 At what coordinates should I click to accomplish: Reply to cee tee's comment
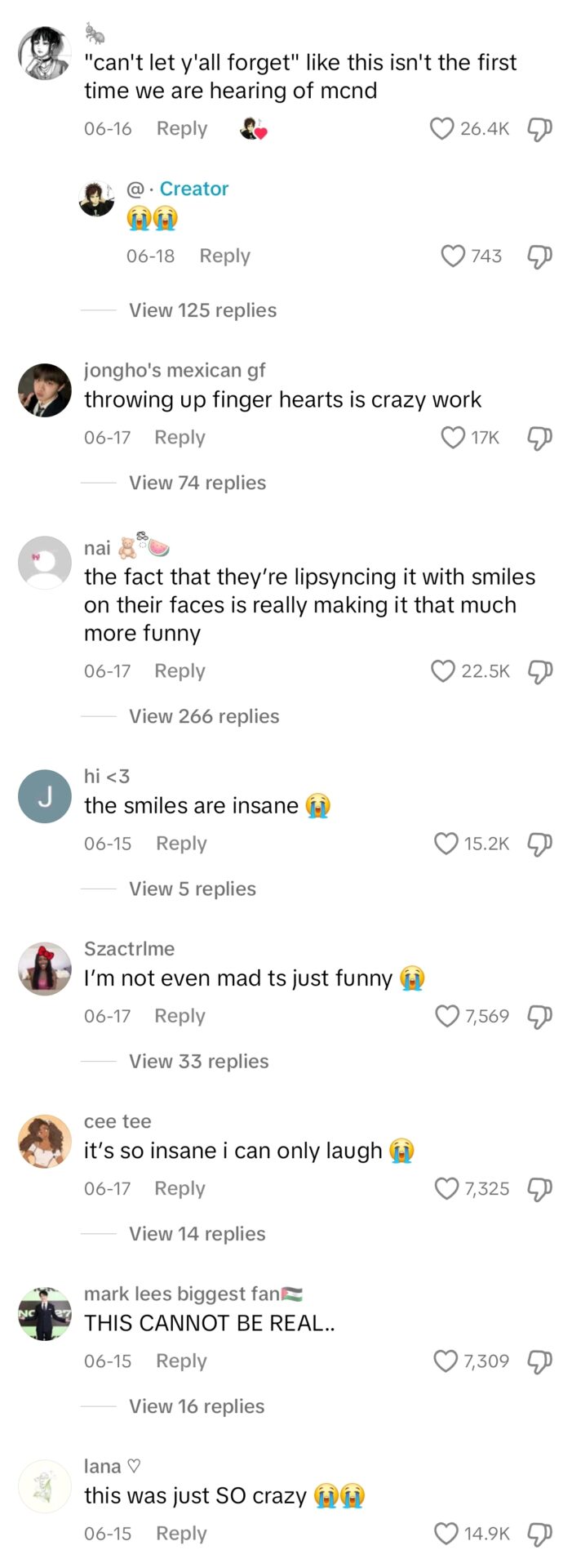180,1188
